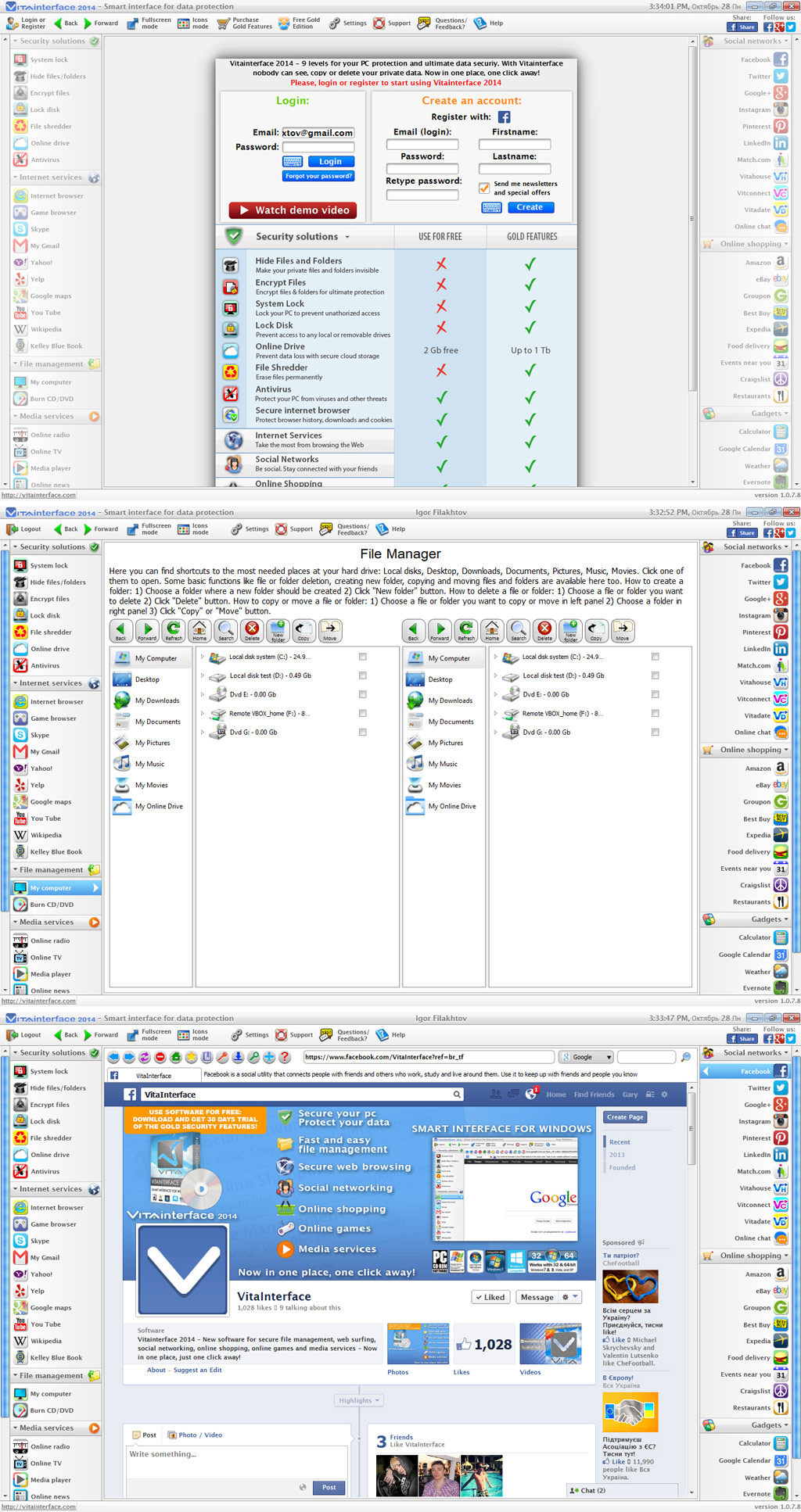Viewport: 801px width, 1512px height.
Task: Click the login Password input field
Action: (318, 147)
